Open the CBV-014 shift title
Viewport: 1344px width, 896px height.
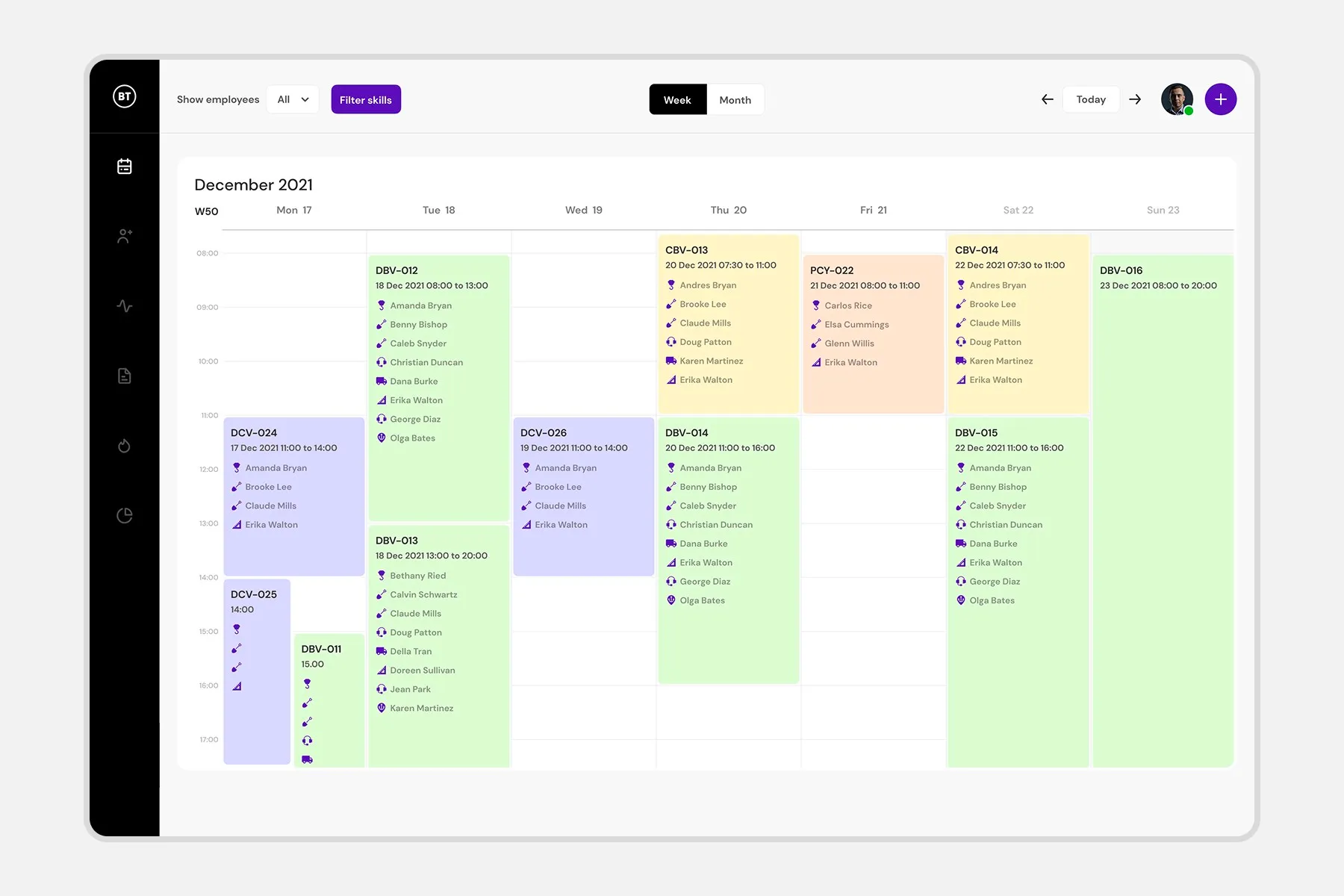tap(977, 250)
